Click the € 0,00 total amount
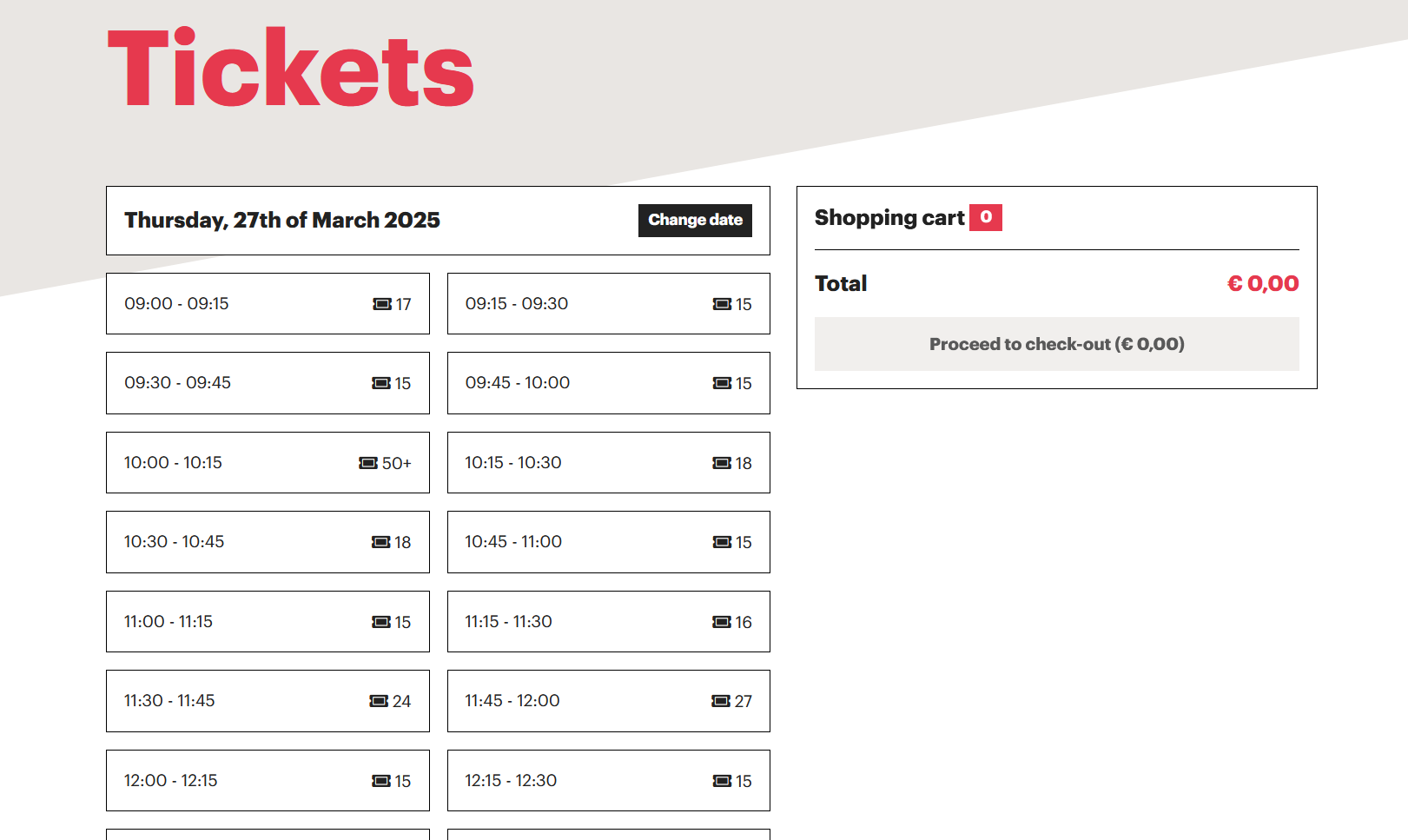1408x840 pixels. [1262, 284]
